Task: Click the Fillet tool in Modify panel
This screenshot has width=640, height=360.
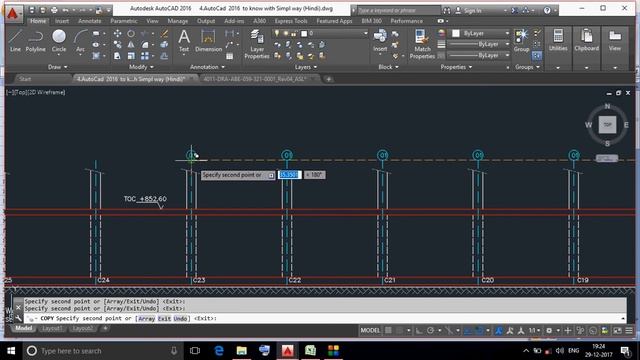Action: coord(145,44)
